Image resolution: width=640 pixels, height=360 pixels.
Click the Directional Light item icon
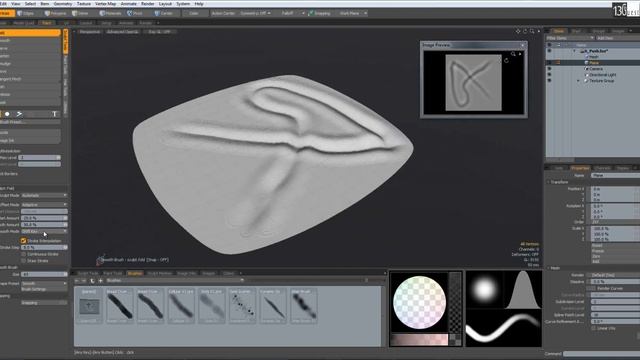point(587,75)
